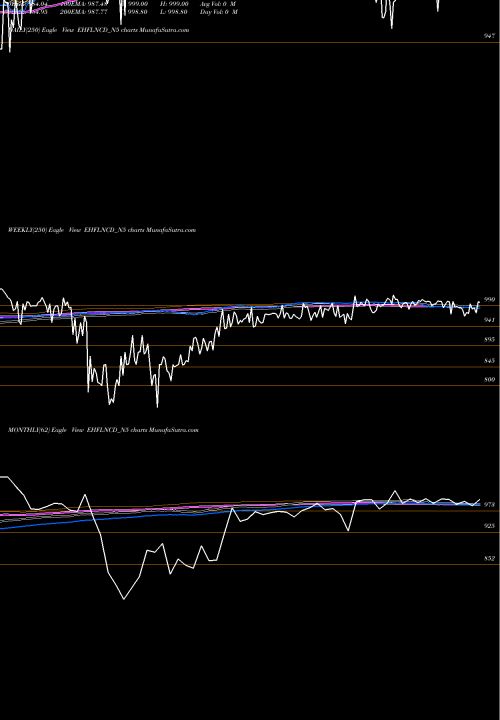The width and height of the screenshot is (500, 720).
Task: Click the Avg Vol: 0 M label
Action: click(x=218, y=4)
